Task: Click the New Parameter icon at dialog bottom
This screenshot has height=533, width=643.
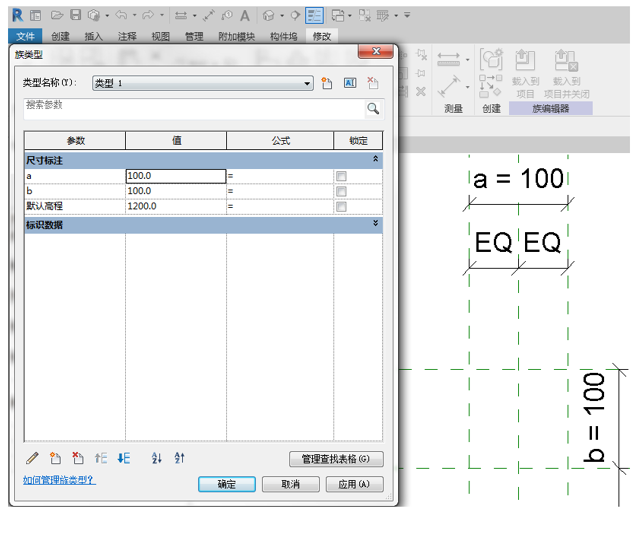Action: tap(55, 458)
